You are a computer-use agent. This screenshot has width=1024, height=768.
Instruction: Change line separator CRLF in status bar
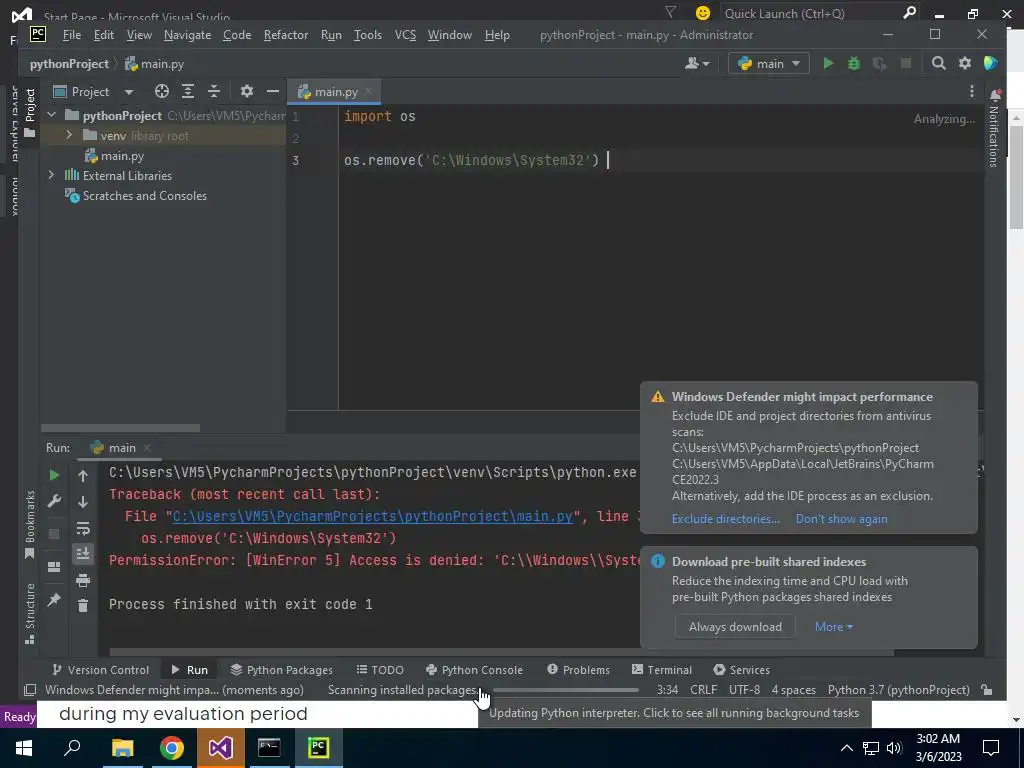pyautogui.click(x=703, y=690)
